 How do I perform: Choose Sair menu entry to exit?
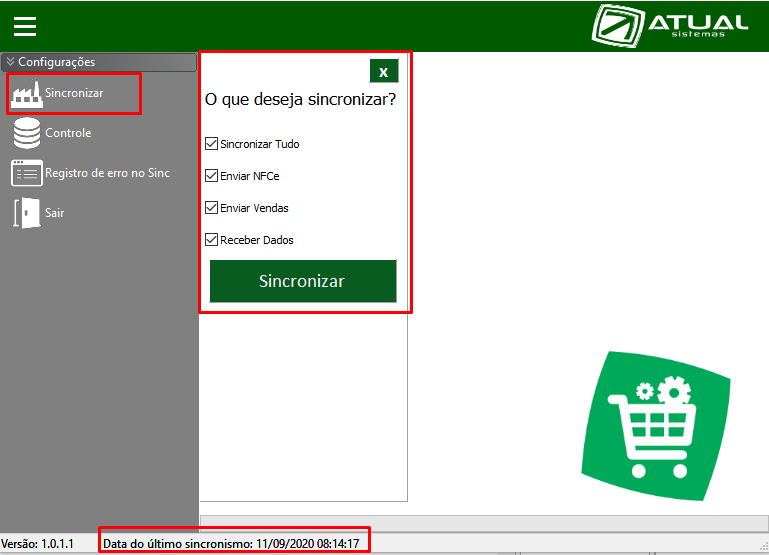[54, 213]
